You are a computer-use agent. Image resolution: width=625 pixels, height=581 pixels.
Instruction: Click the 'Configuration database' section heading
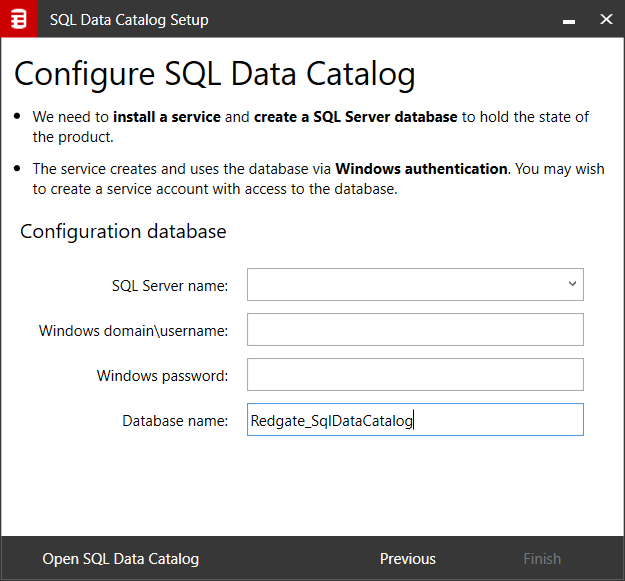123,232
